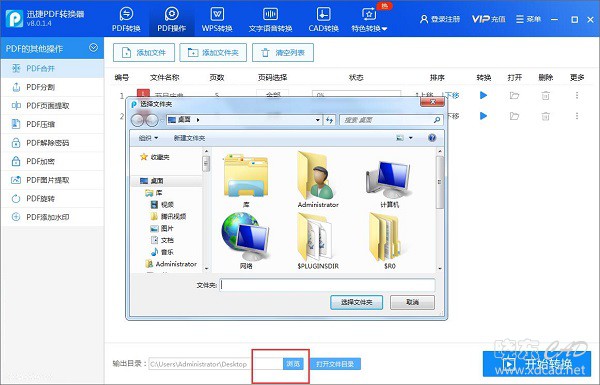The height and width of the screenshot is (385, 600).
Task: Select 文档 in the navigation tree
Action: (162, 240)
